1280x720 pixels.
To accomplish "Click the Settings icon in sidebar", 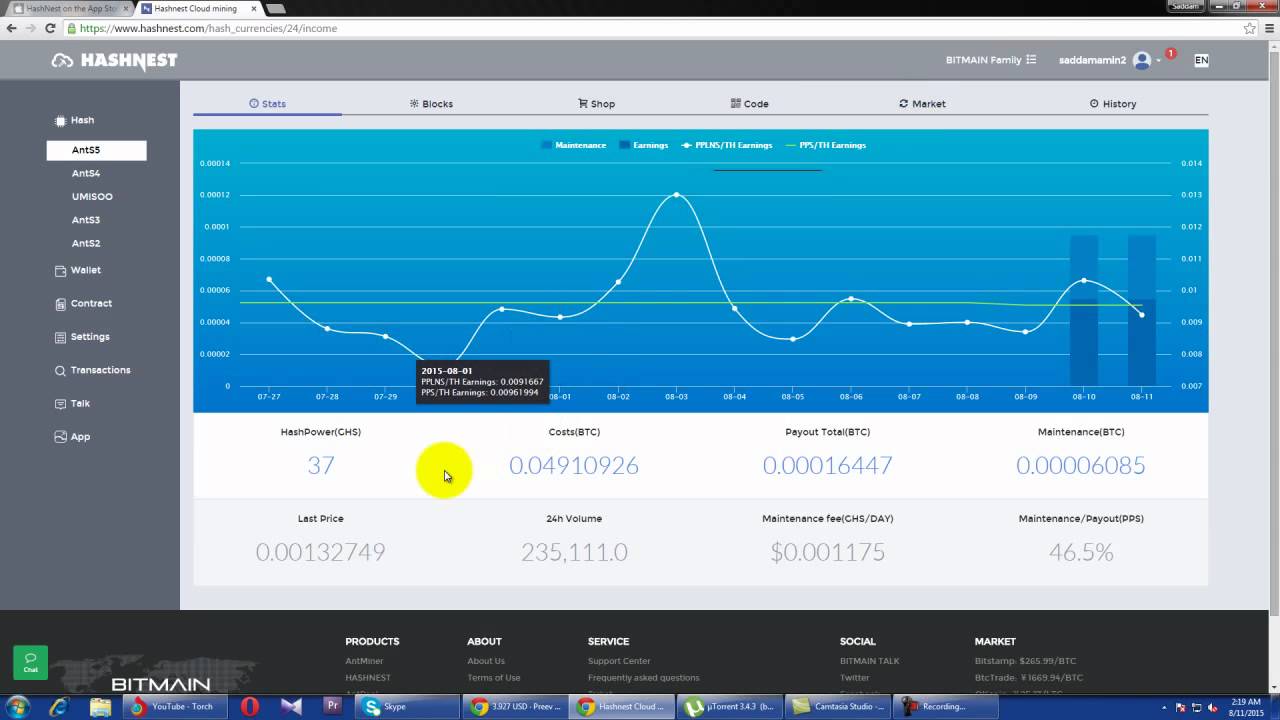I will (60, 337).
